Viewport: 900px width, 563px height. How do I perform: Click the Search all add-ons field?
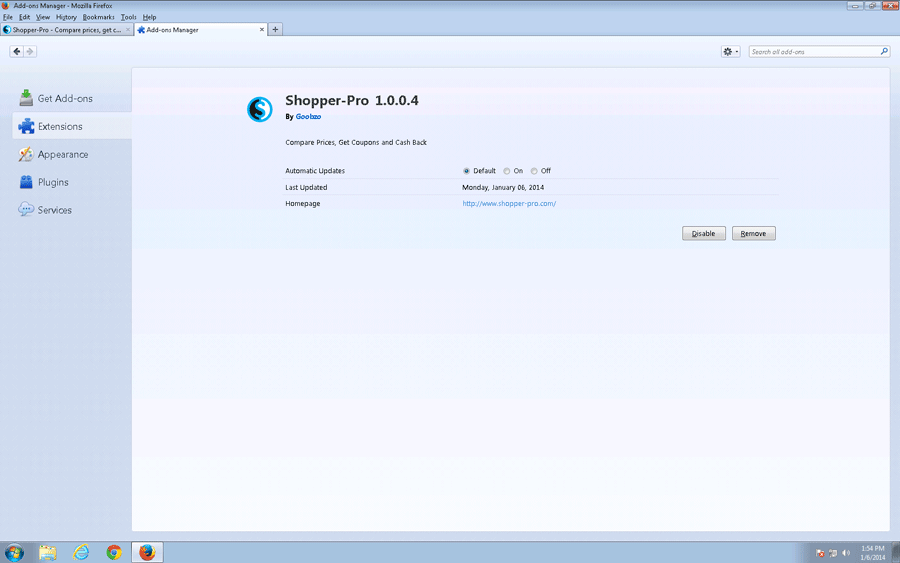click(813, 51)
